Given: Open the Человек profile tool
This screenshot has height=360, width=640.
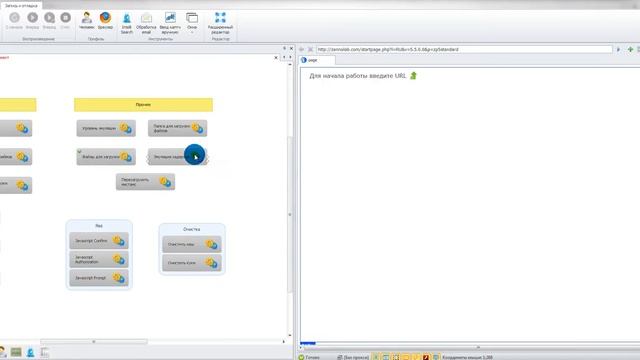Looking at the screenshot, I should (x=86, y=20).
